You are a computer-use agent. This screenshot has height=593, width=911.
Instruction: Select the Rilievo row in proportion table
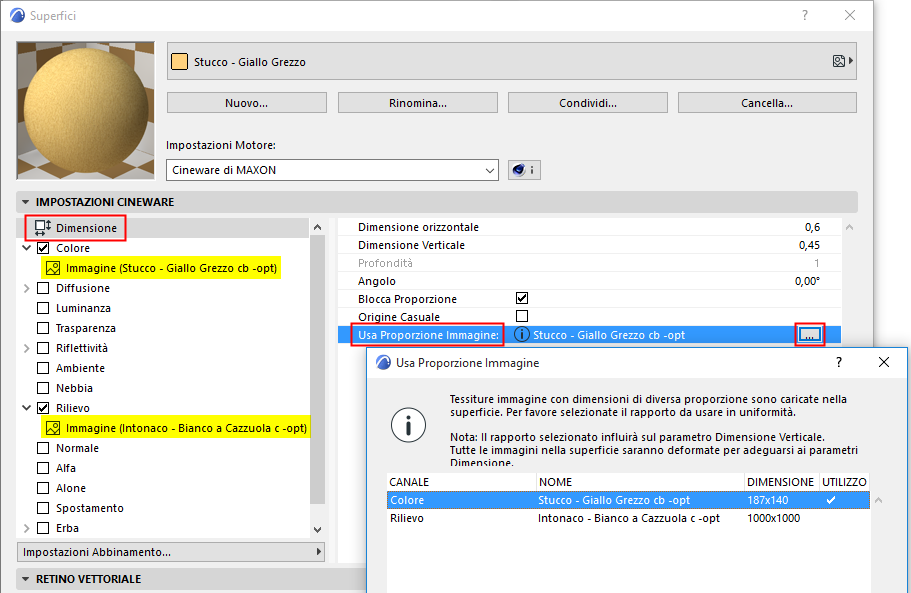(x=628, y=518)
